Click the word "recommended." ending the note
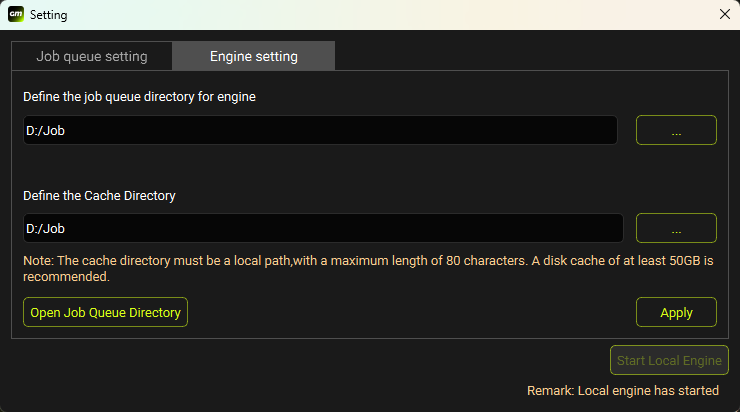Viewport: 740px width, 412px height. click(66, 277)
